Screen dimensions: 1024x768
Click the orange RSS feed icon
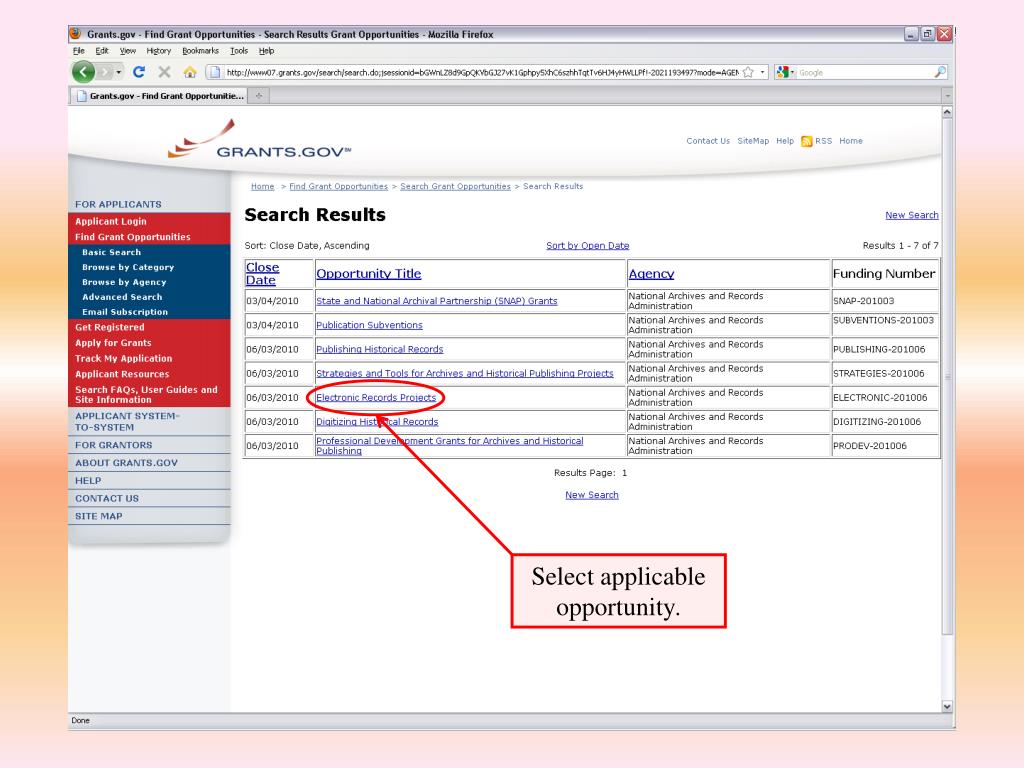point(807,141)
